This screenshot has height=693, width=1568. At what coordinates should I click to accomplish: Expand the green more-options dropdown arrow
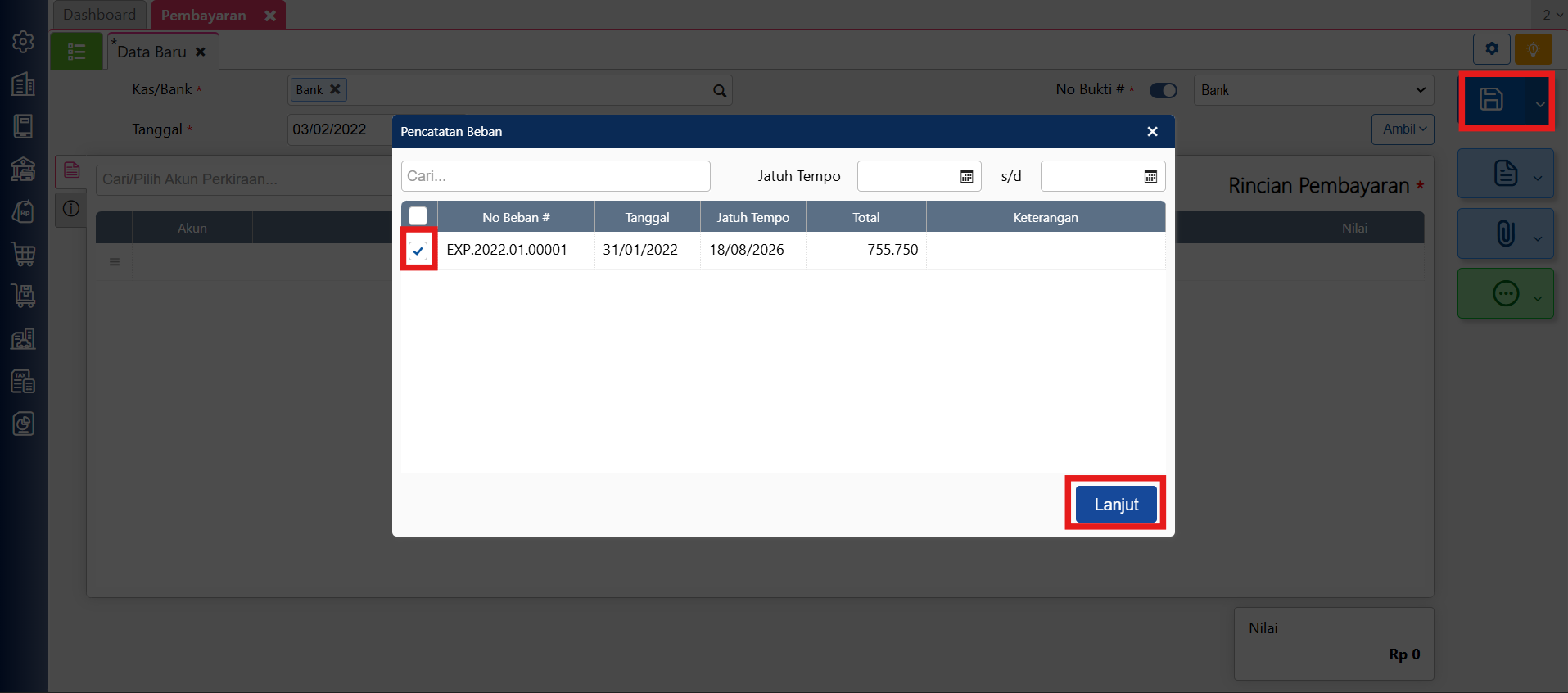coord(1538,298)
